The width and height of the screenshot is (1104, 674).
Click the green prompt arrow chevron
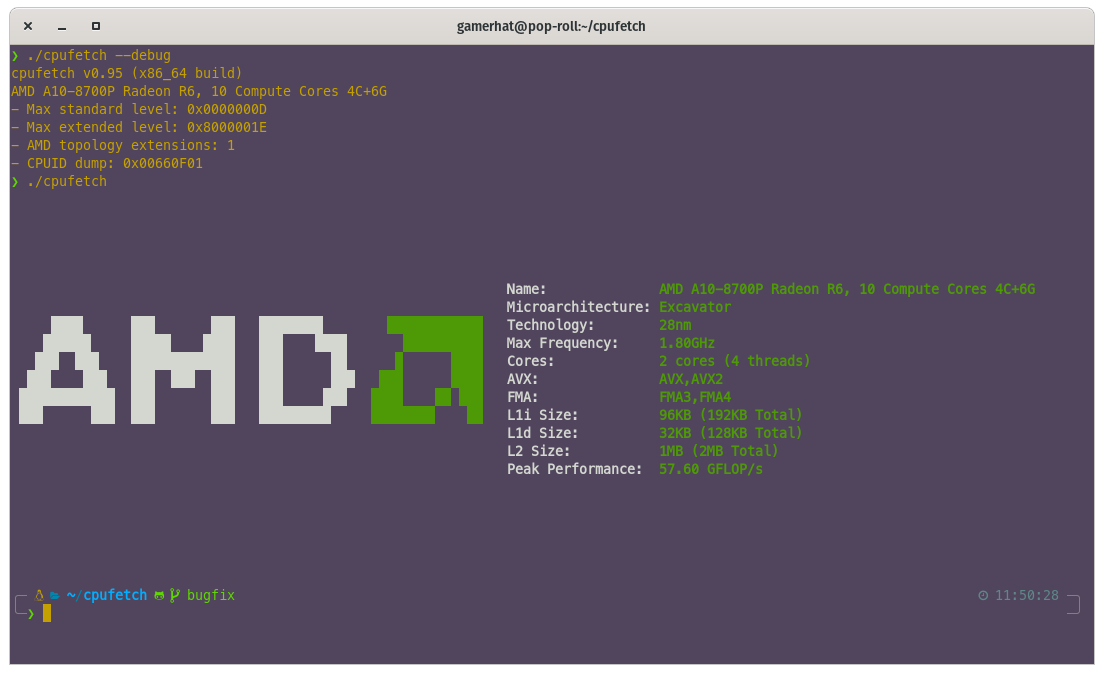pos(30,613)
